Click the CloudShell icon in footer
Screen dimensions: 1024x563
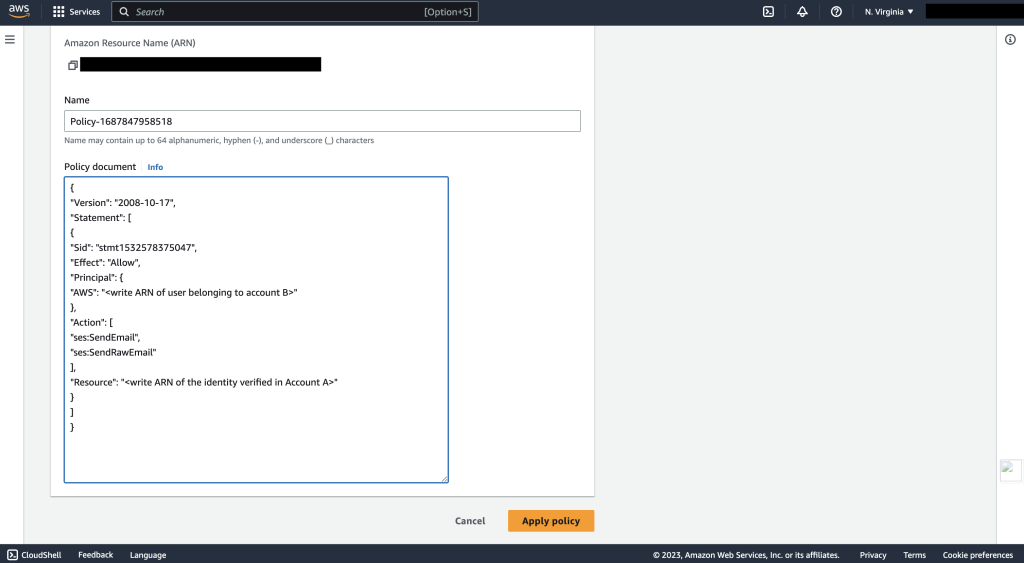pyautogui.click(x=12, y=555)
